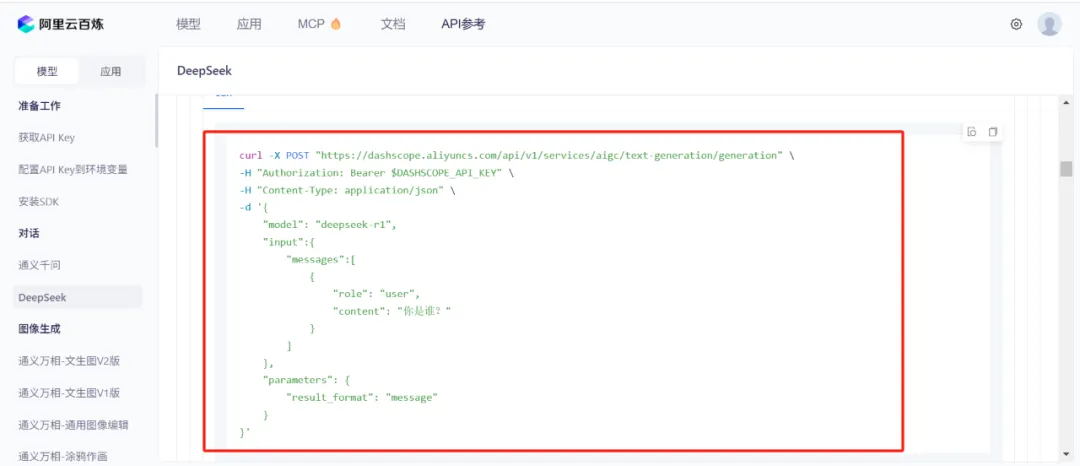Switch to the 模型 sidebar tab
The width and height of the screenshot is (1080, 466).
pyautogui.click(x=48, y=72)
